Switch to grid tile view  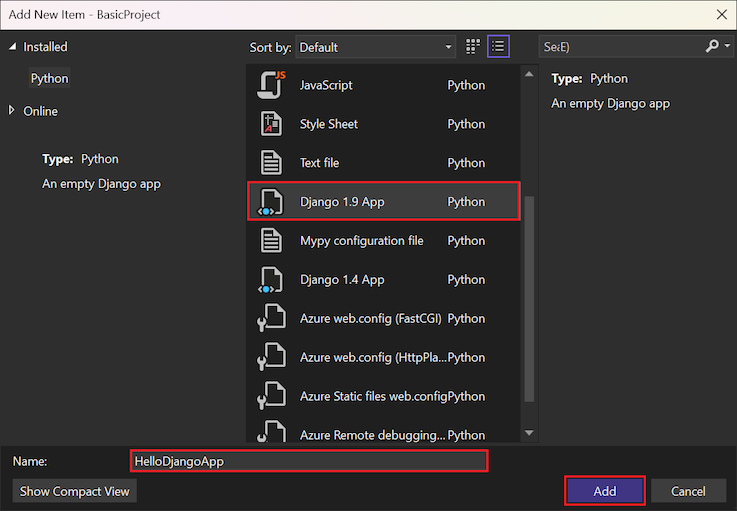tap(473, 46)
